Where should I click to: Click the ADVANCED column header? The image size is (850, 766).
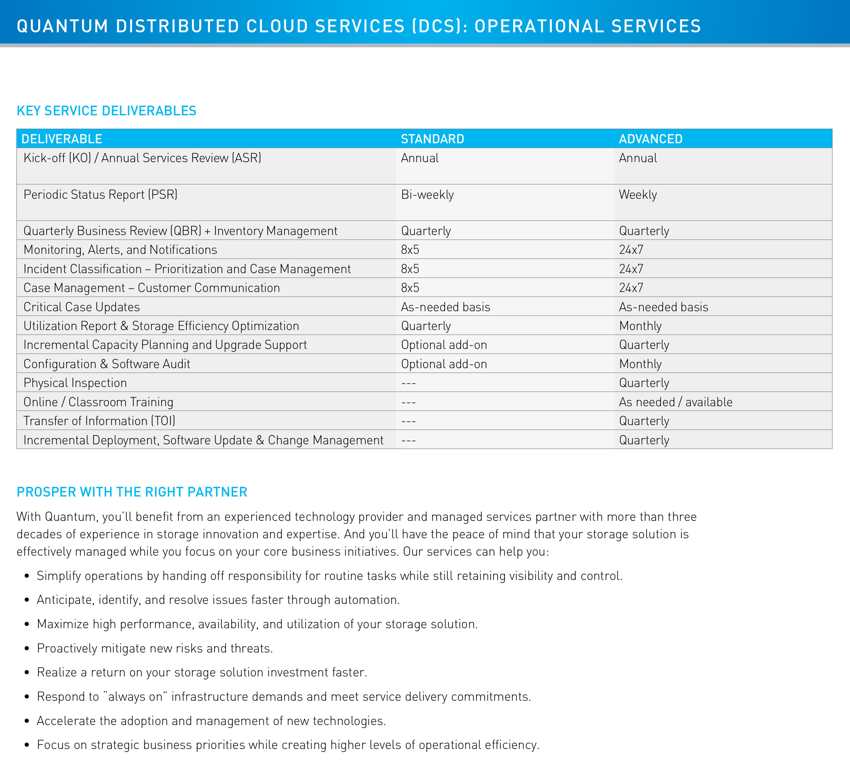click(x=650, y=139)
